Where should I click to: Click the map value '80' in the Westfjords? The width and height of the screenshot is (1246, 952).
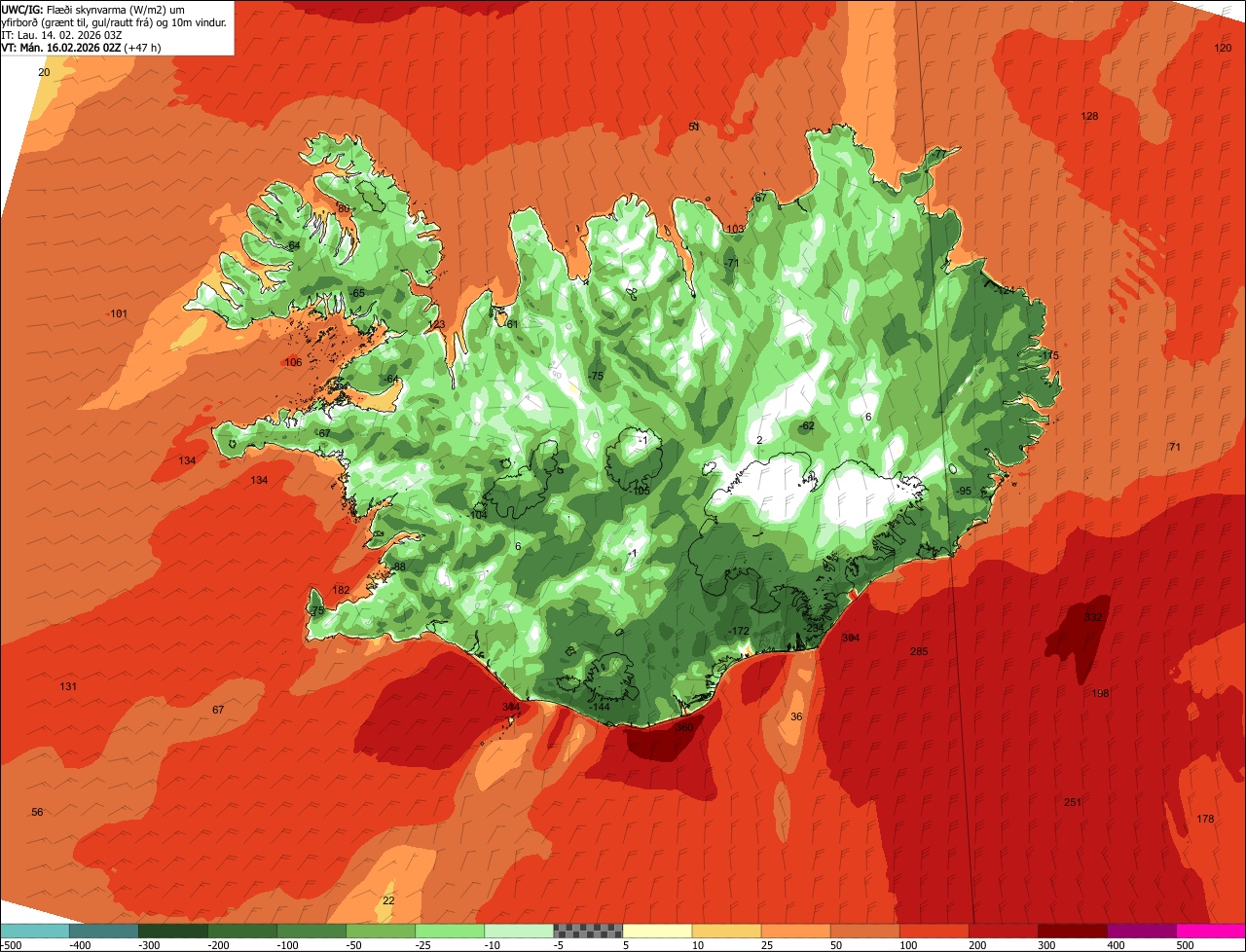(x=343, y=208)
